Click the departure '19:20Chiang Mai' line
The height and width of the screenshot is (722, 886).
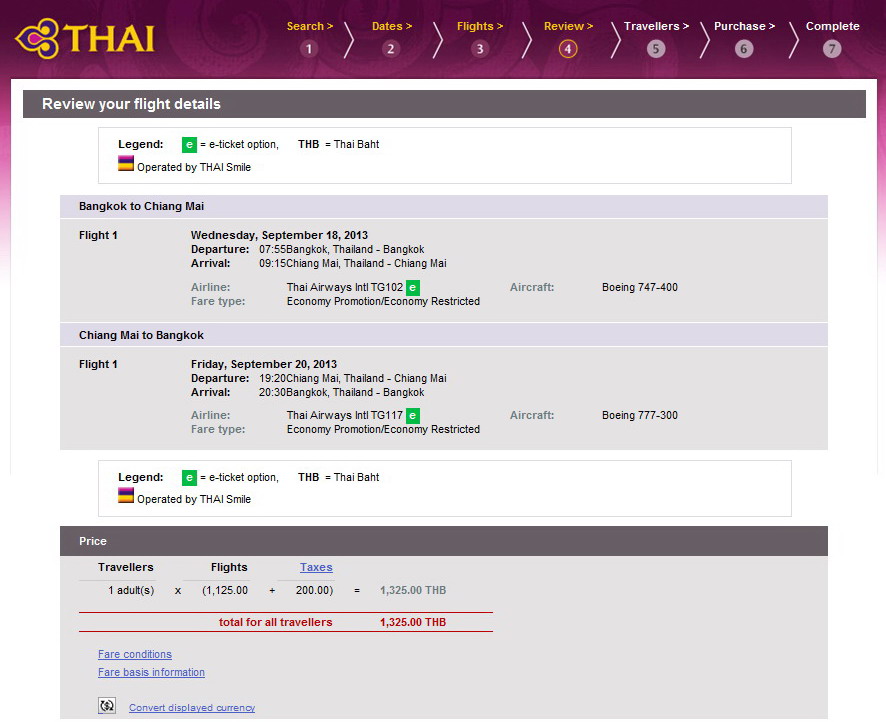coord(353,379)
